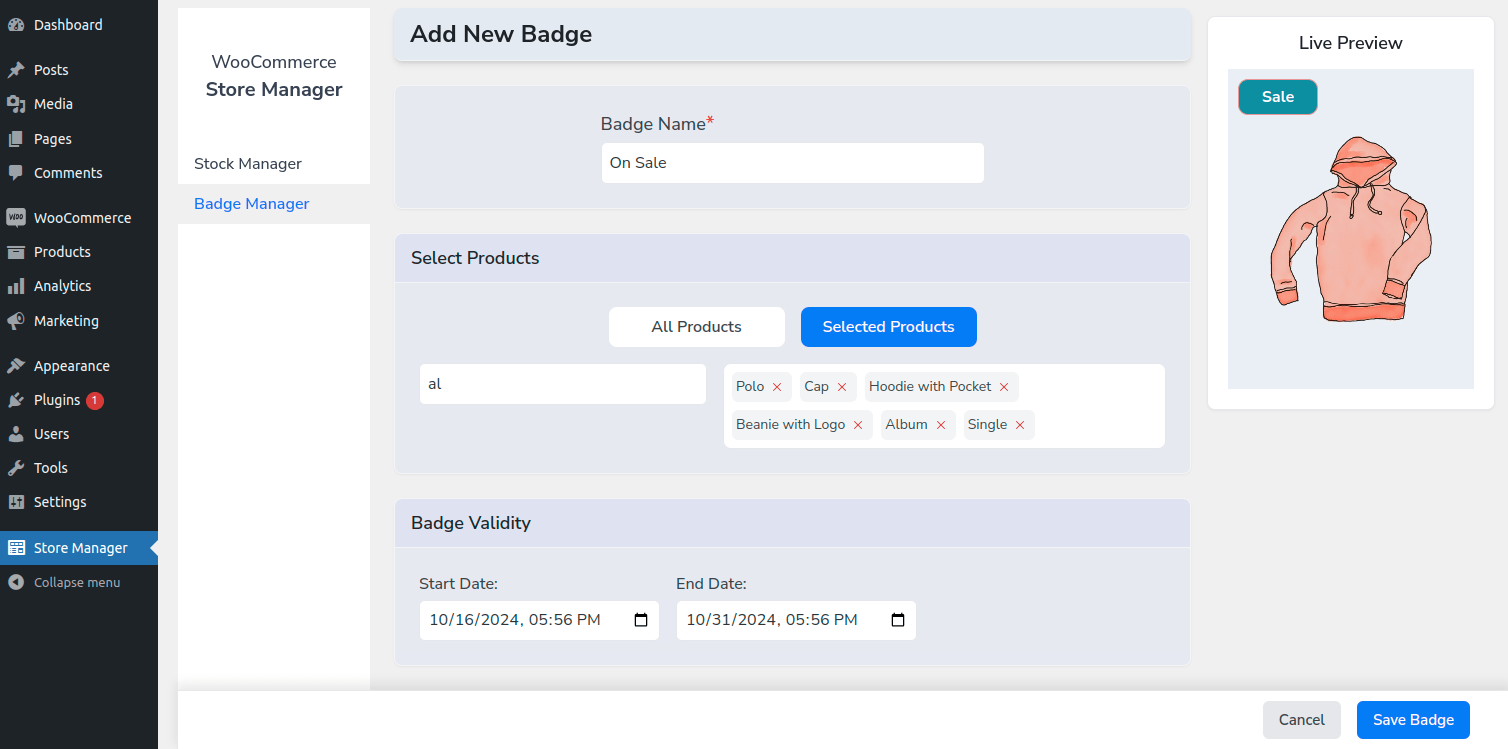Click the Badge Name input field
1508x749 pixels.
tap(792, 162)
